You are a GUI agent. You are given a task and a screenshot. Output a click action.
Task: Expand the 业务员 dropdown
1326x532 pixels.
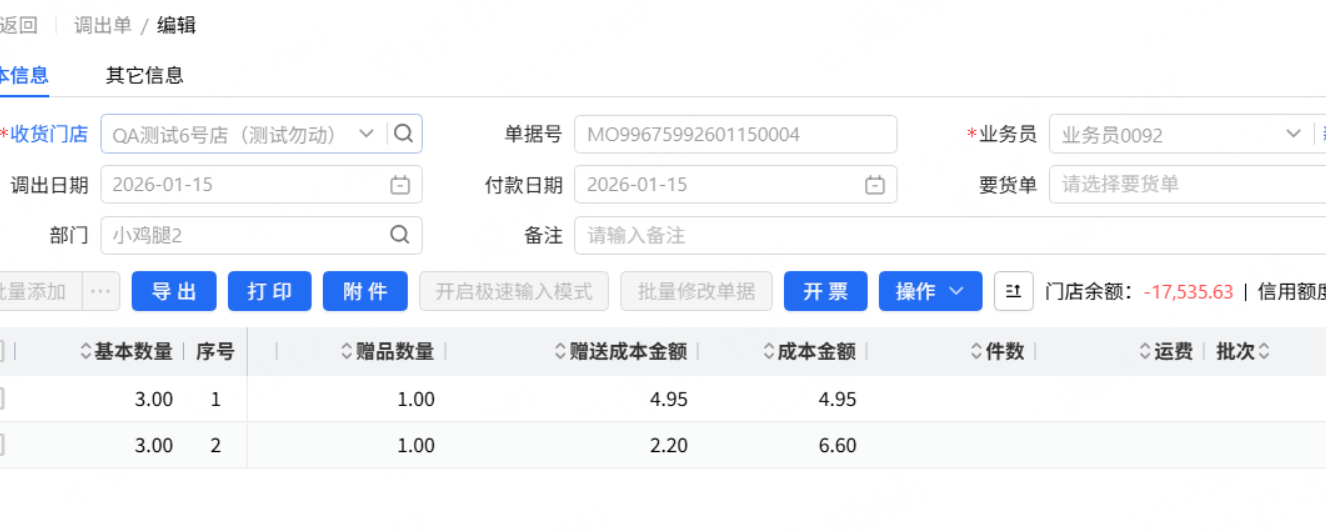(1292, 134)
